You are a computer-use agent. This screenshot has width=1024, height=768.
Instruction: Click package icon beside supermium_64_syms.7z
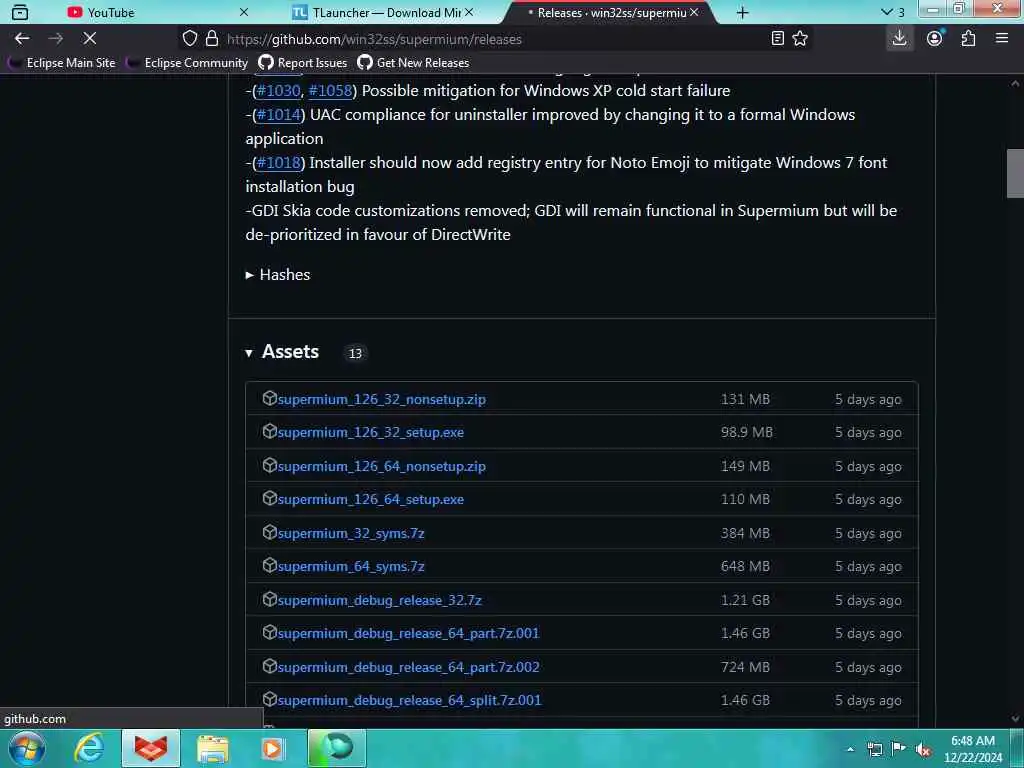click(x=269, y=566)
